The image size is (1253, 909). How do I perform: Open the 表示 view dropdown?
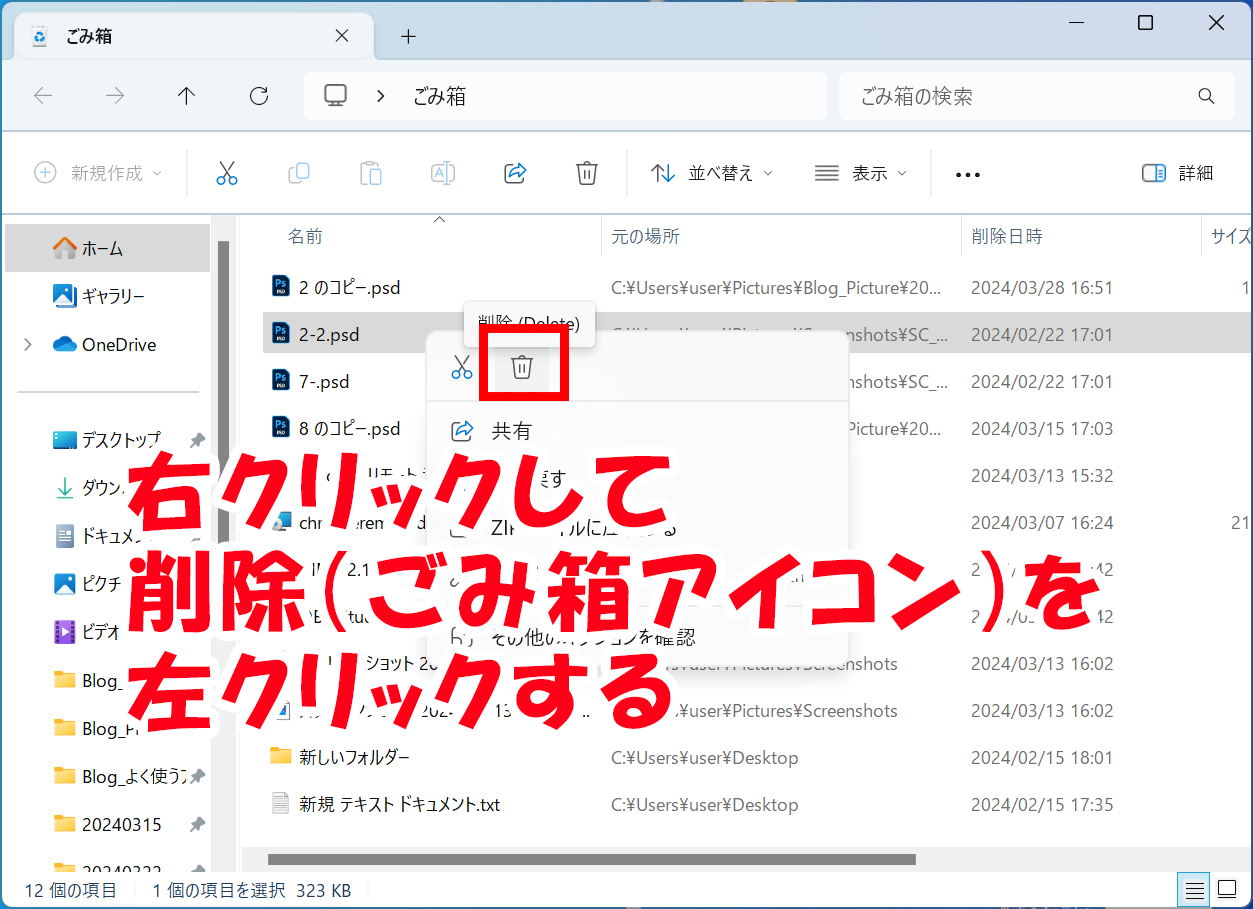point(860,173)
